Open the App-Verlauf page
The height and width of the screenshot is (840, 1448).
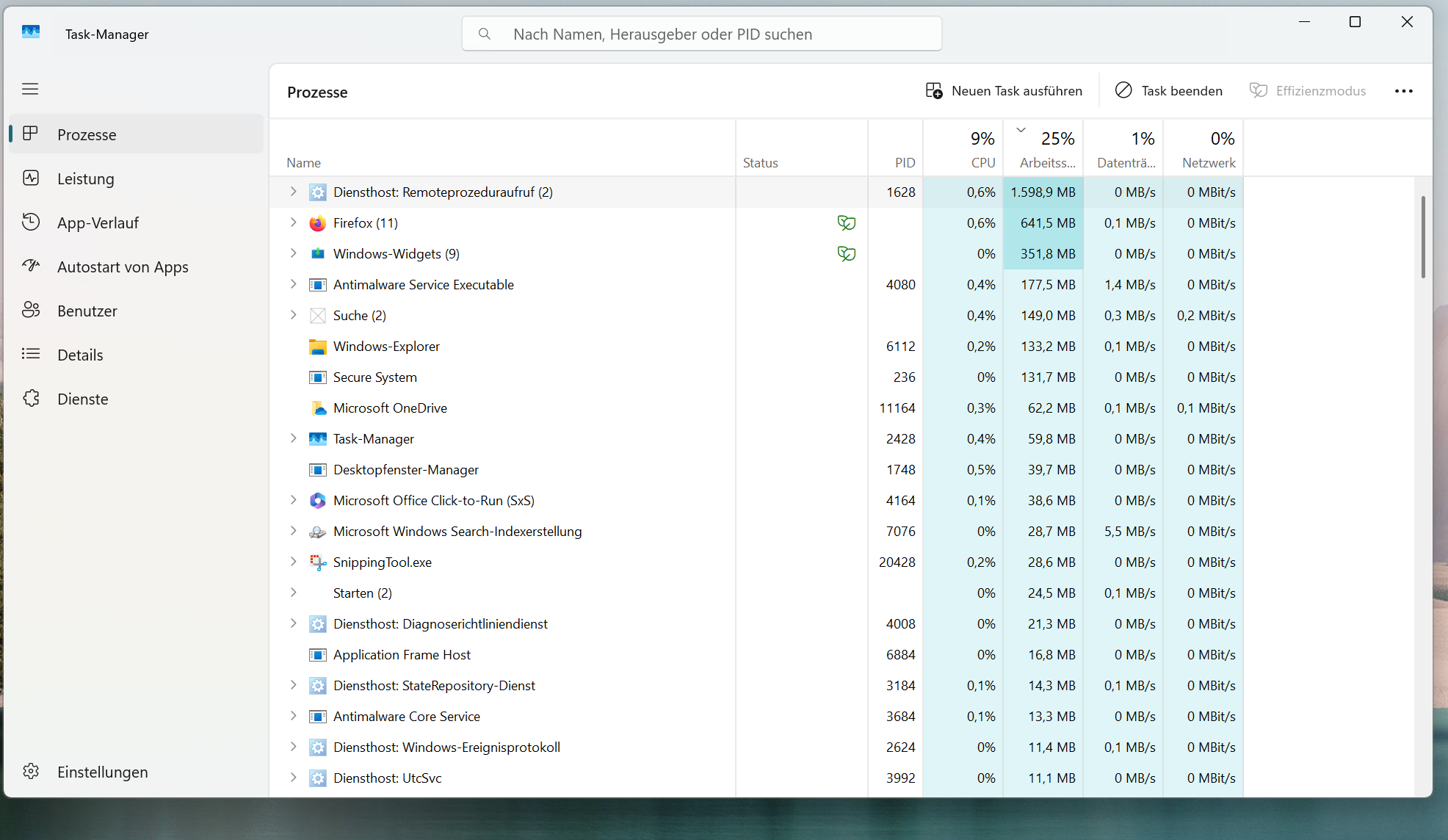(136, 222)
